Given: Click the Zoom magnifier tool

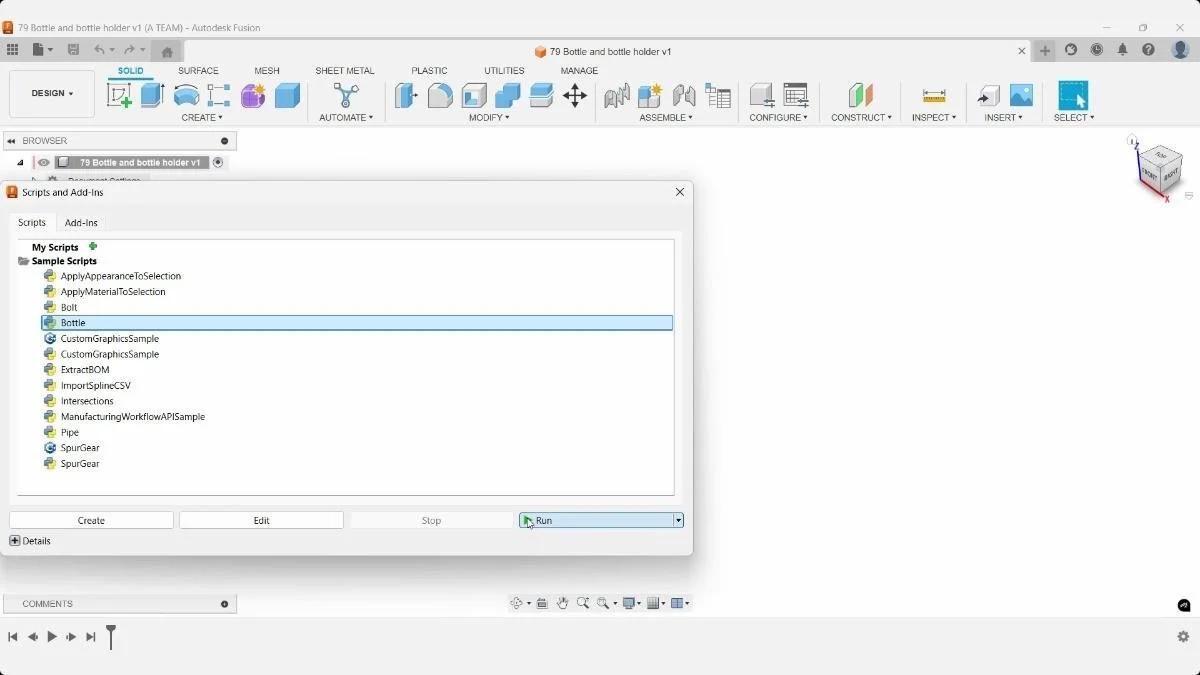Looking at the screenshot, I should 583,603.
